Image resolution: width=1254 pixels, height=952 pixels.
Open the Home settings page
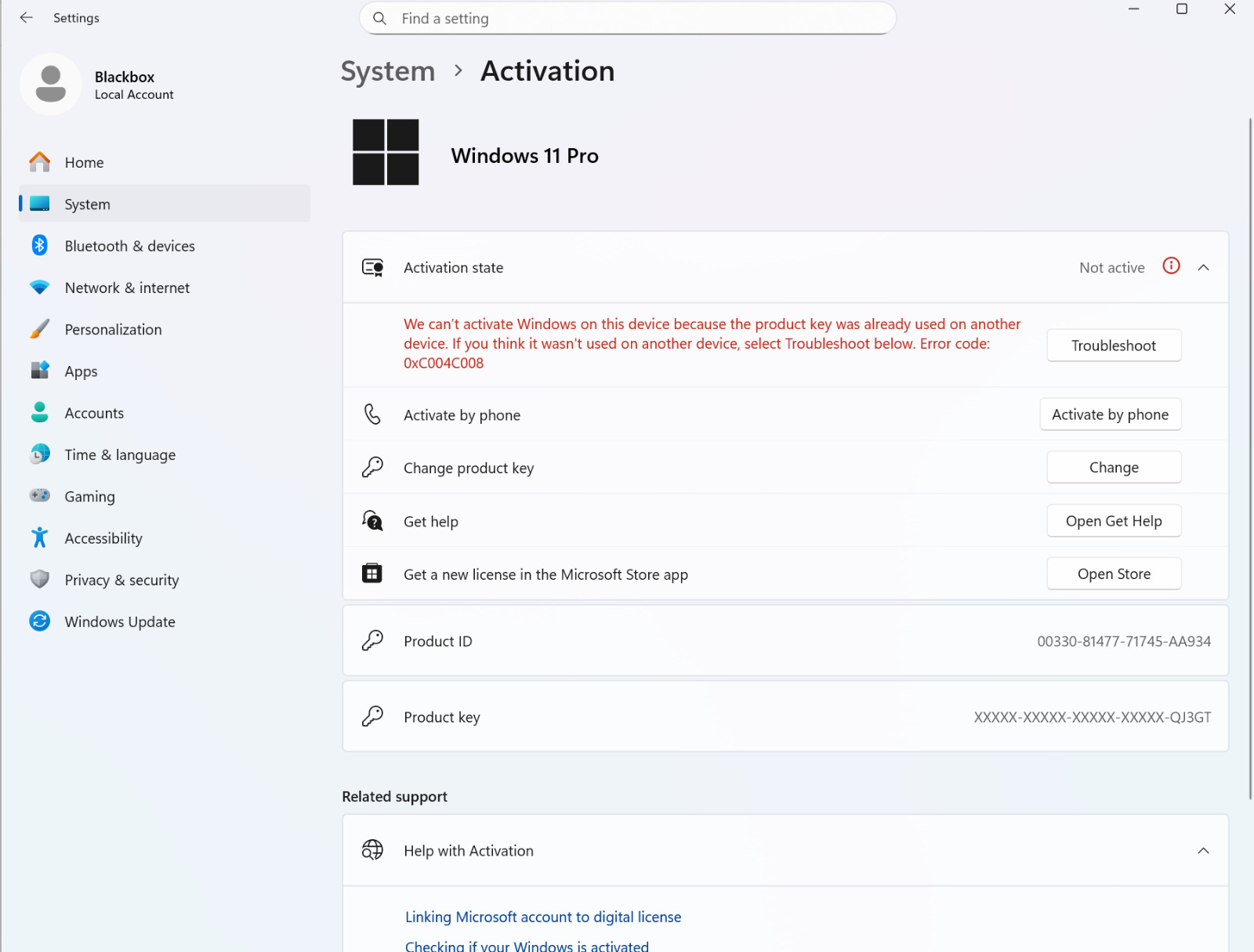tap(165, 162)
